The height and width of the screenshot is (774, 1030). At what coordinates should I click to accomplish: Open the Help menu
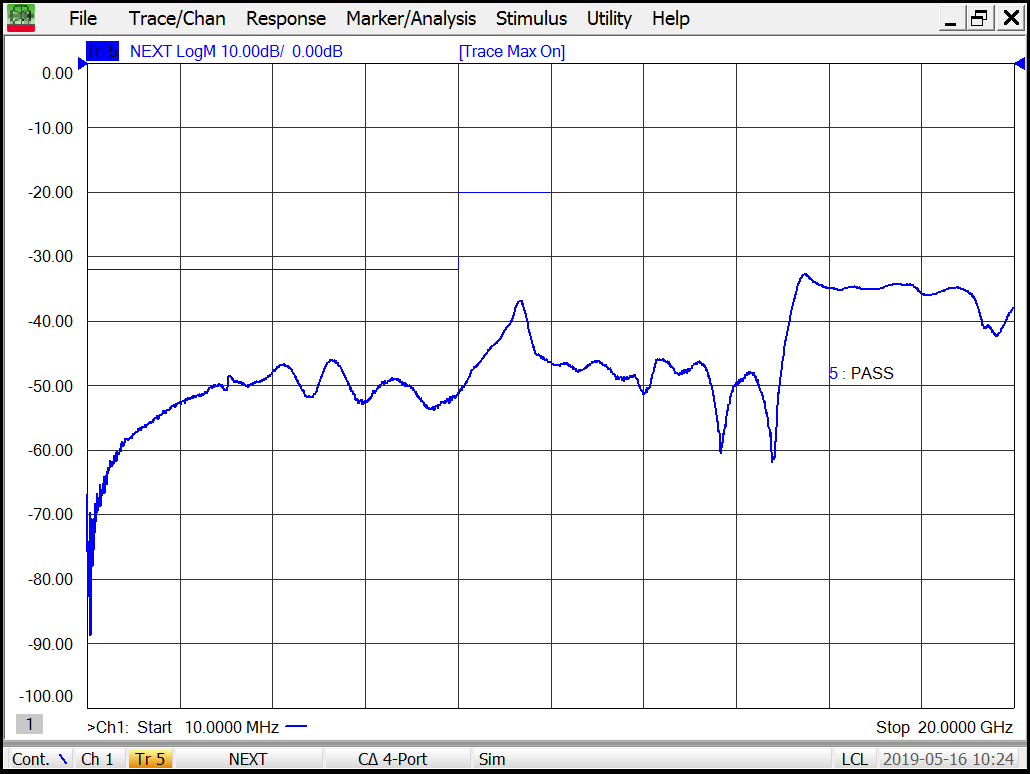670,18
